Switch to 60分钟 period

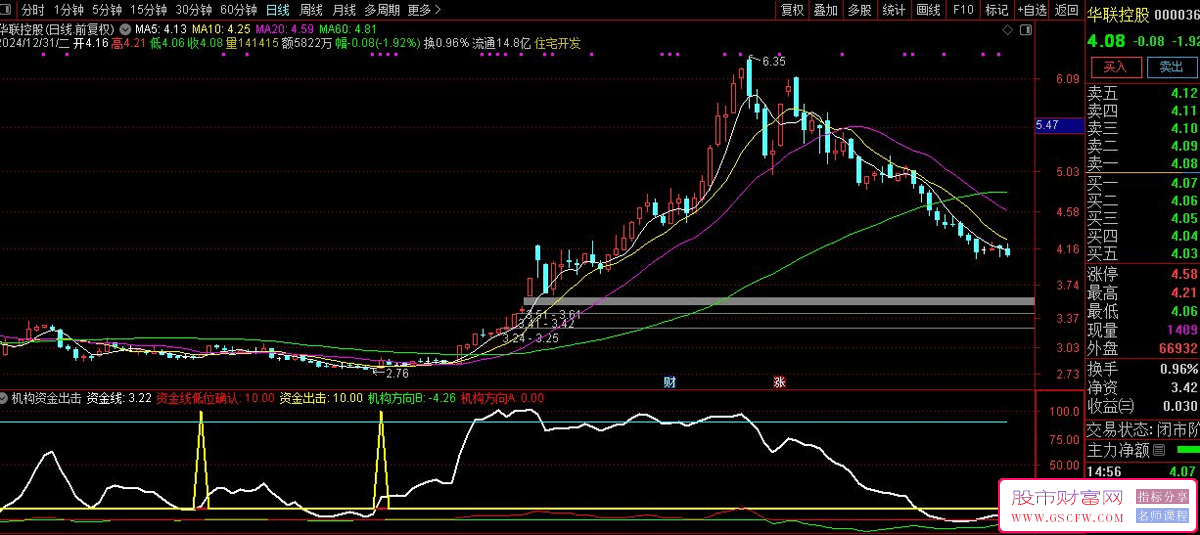point(238,10)
